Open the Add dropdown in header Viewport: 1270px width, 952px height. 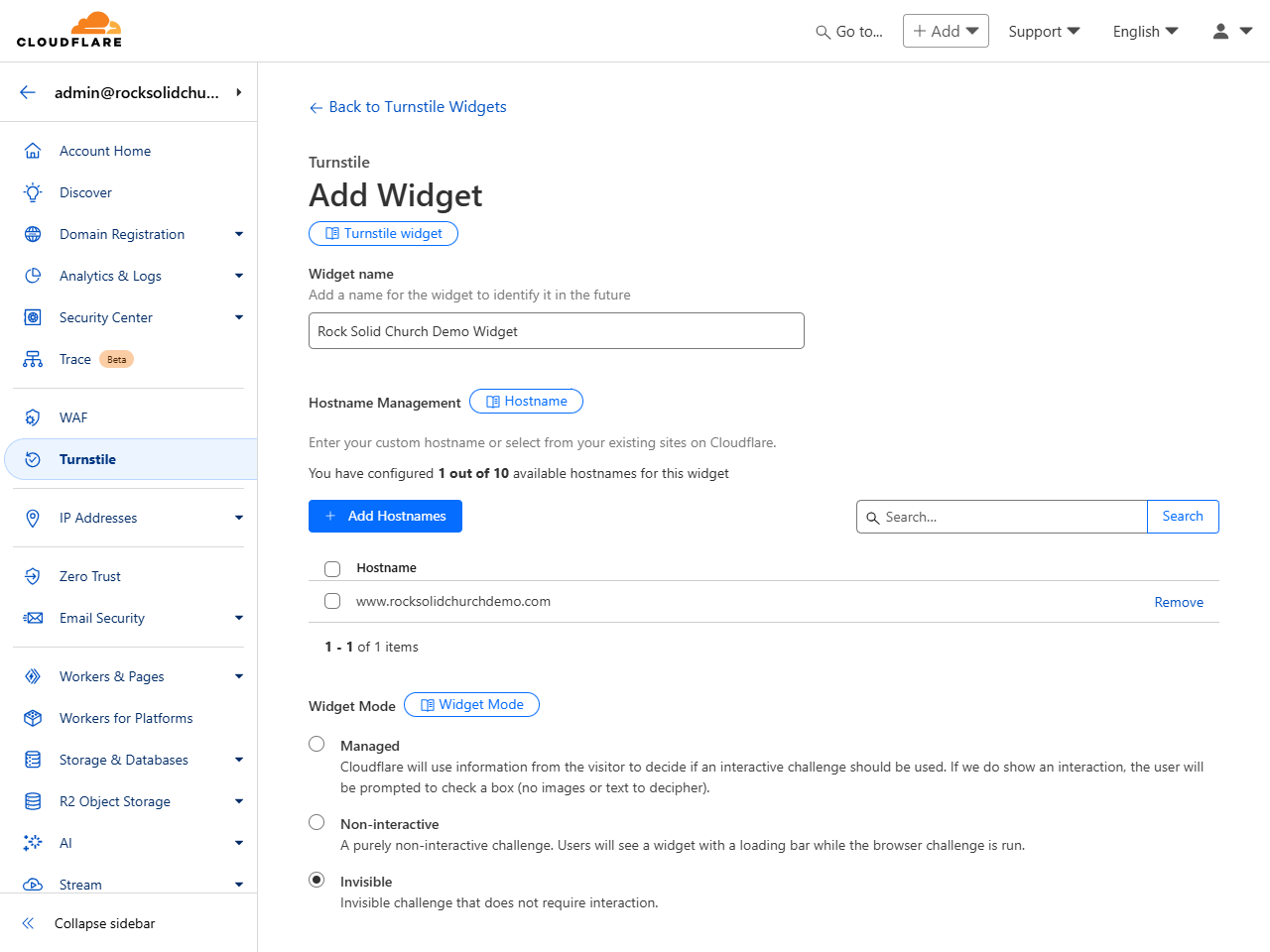click(x=946, y=31)
